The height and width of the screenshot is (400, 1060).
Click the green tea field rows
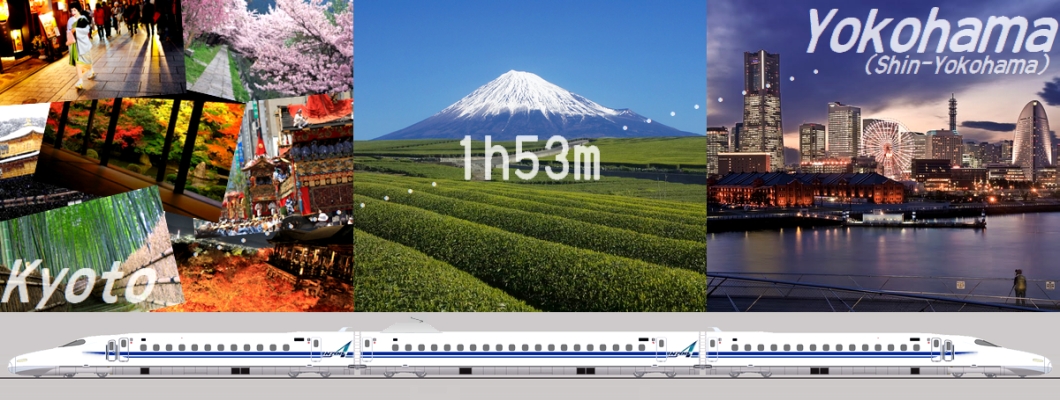pyautogui.click(x=530, y=240)
